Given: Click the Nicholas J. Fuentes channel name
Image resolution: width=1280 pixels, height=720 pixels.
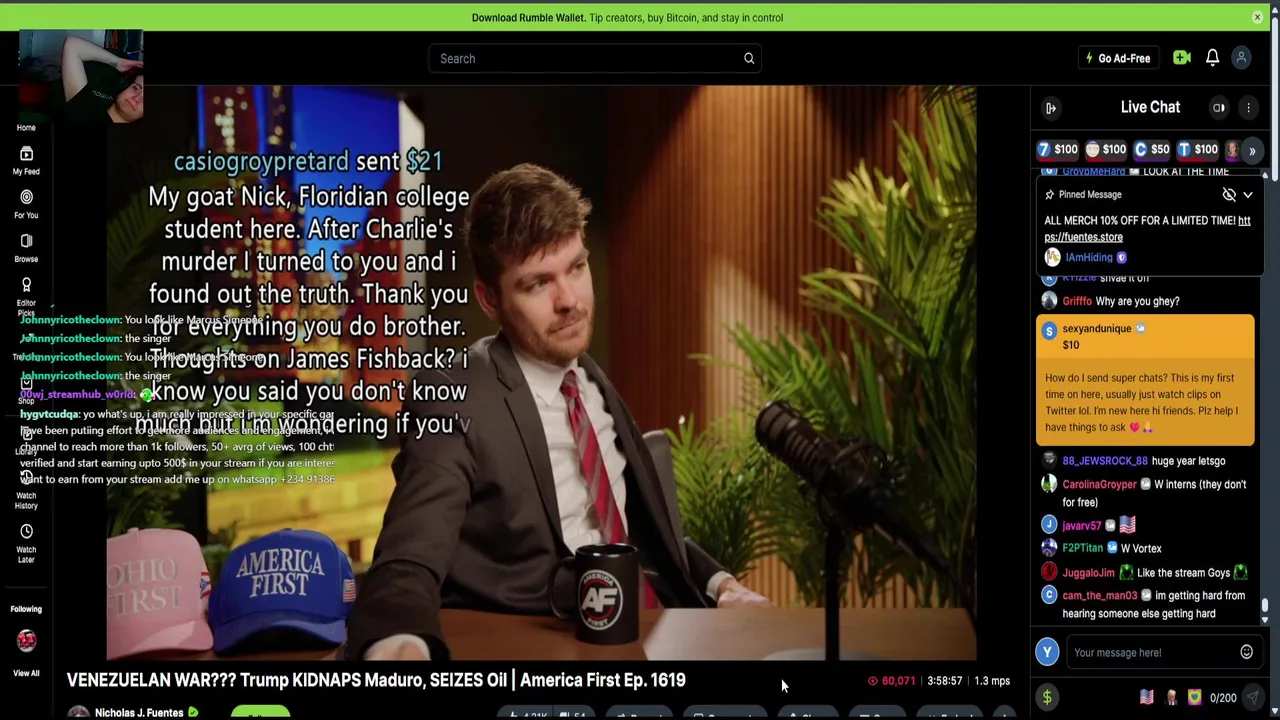Looking at the screenshot, I should point(139,713).
